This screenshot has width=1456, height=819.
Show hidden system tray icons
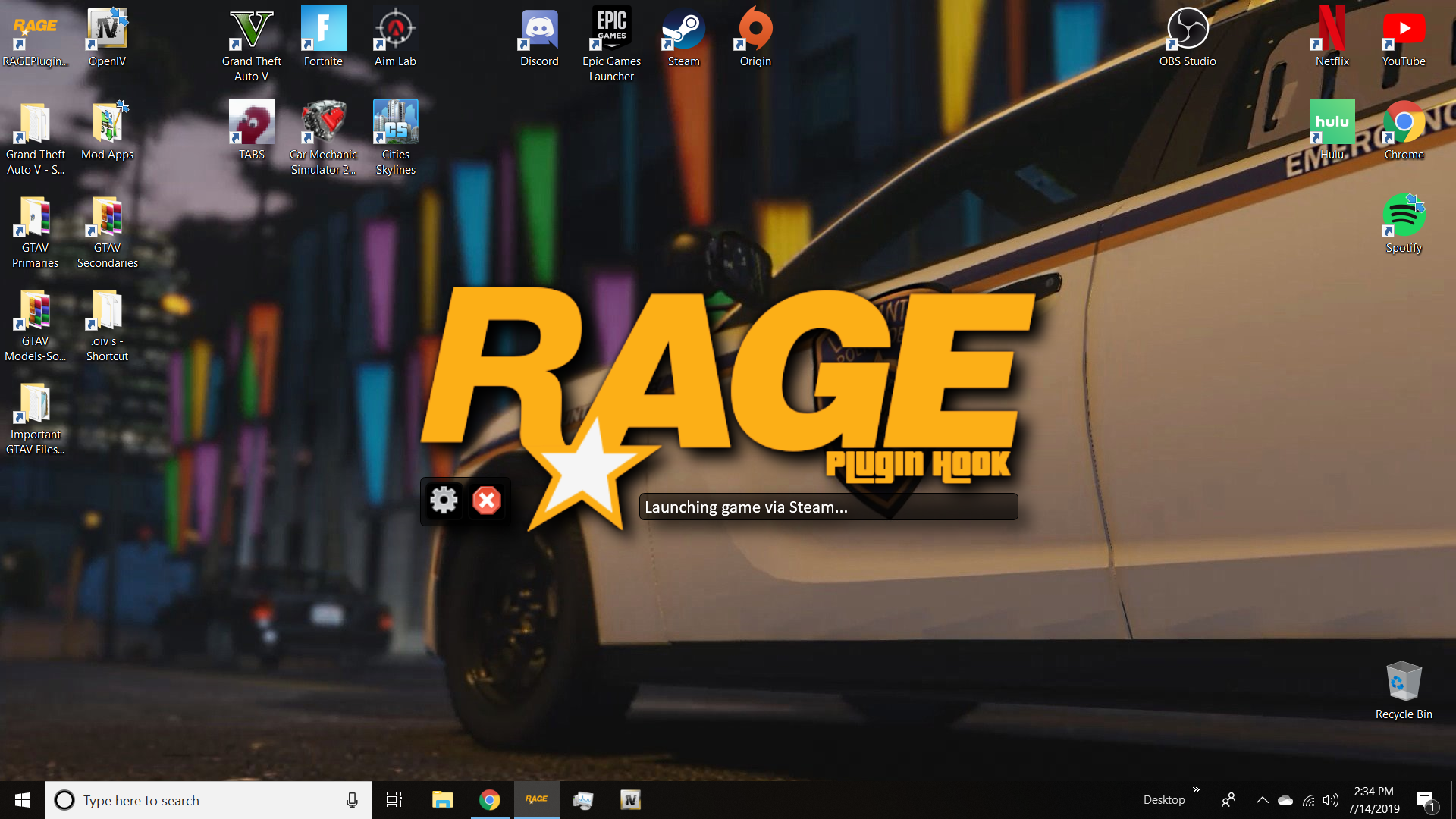(1263, 800)
